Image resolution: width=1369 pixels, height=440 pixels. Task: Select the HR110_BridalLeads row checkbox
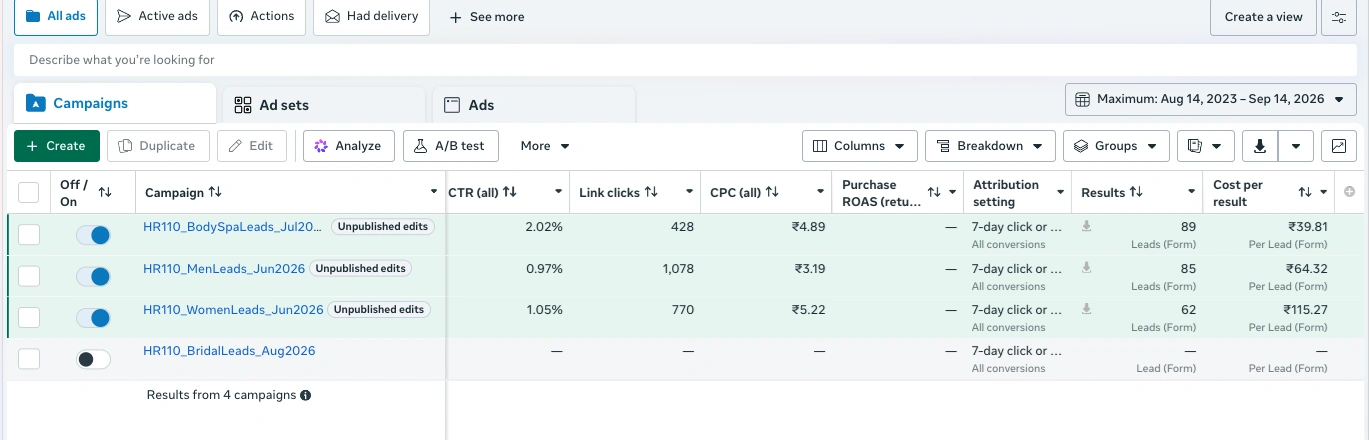[x=29, y=358]
